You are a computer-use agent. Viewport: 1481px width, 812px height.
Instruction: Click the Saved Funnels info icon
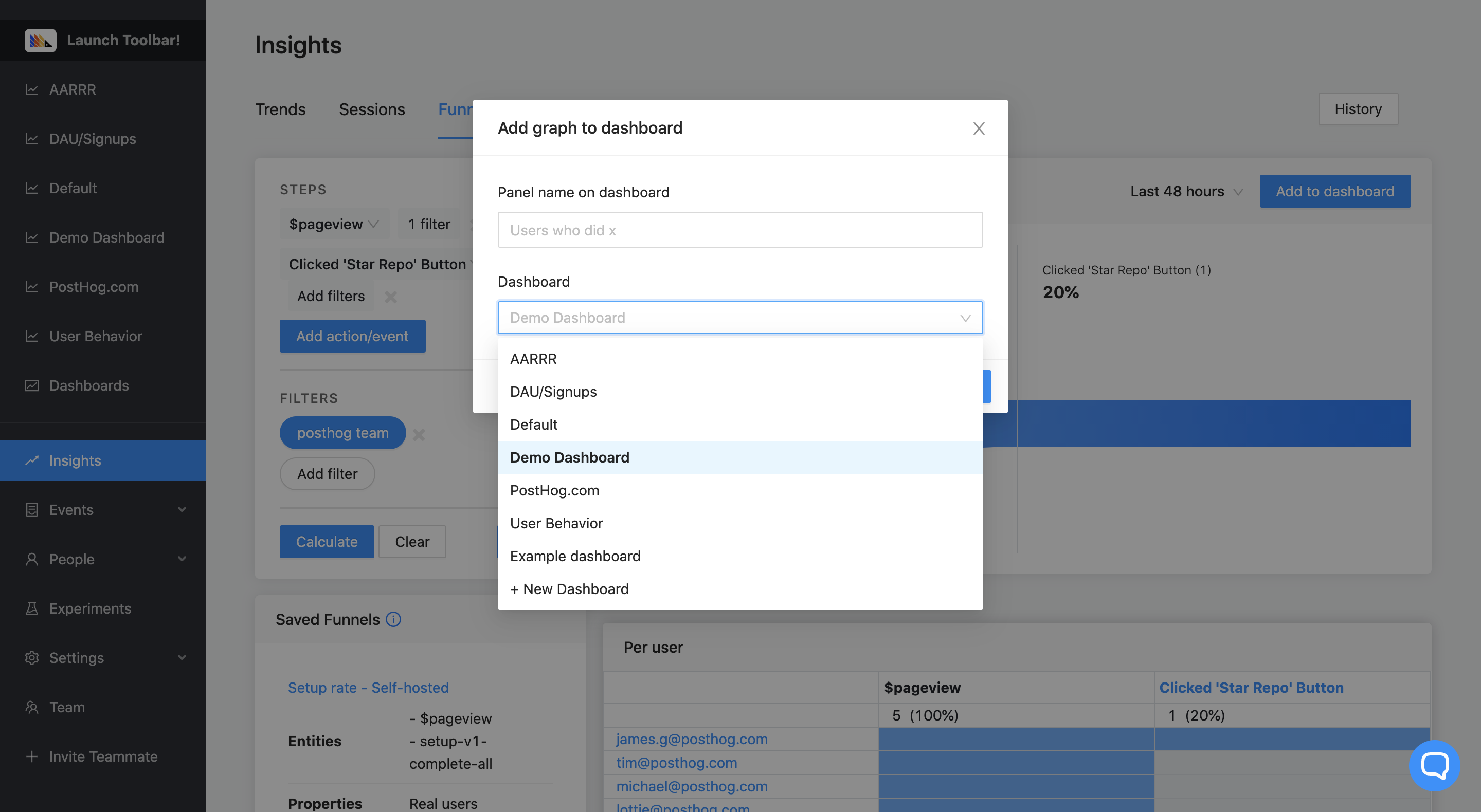pyautogui.click(x=393, y=619)
